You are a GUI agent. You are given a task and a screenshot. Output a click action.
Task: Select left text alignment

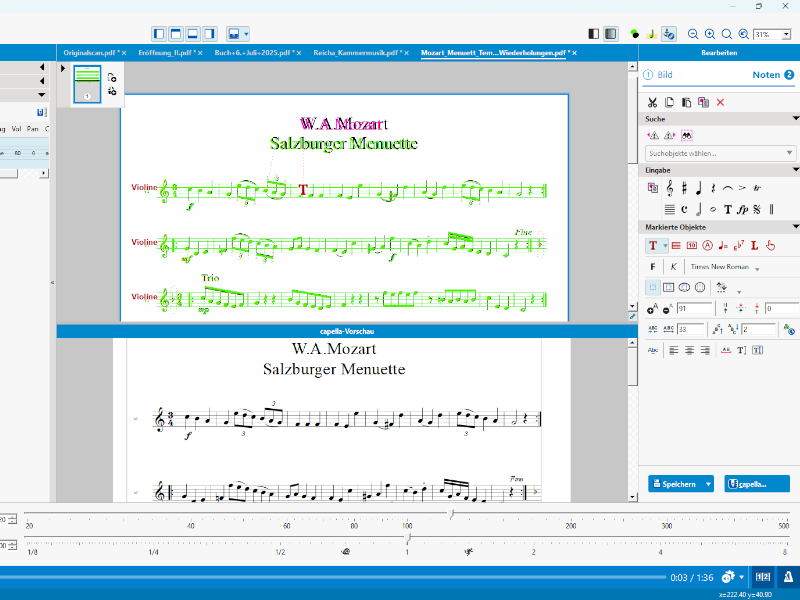tap(674, 351)
